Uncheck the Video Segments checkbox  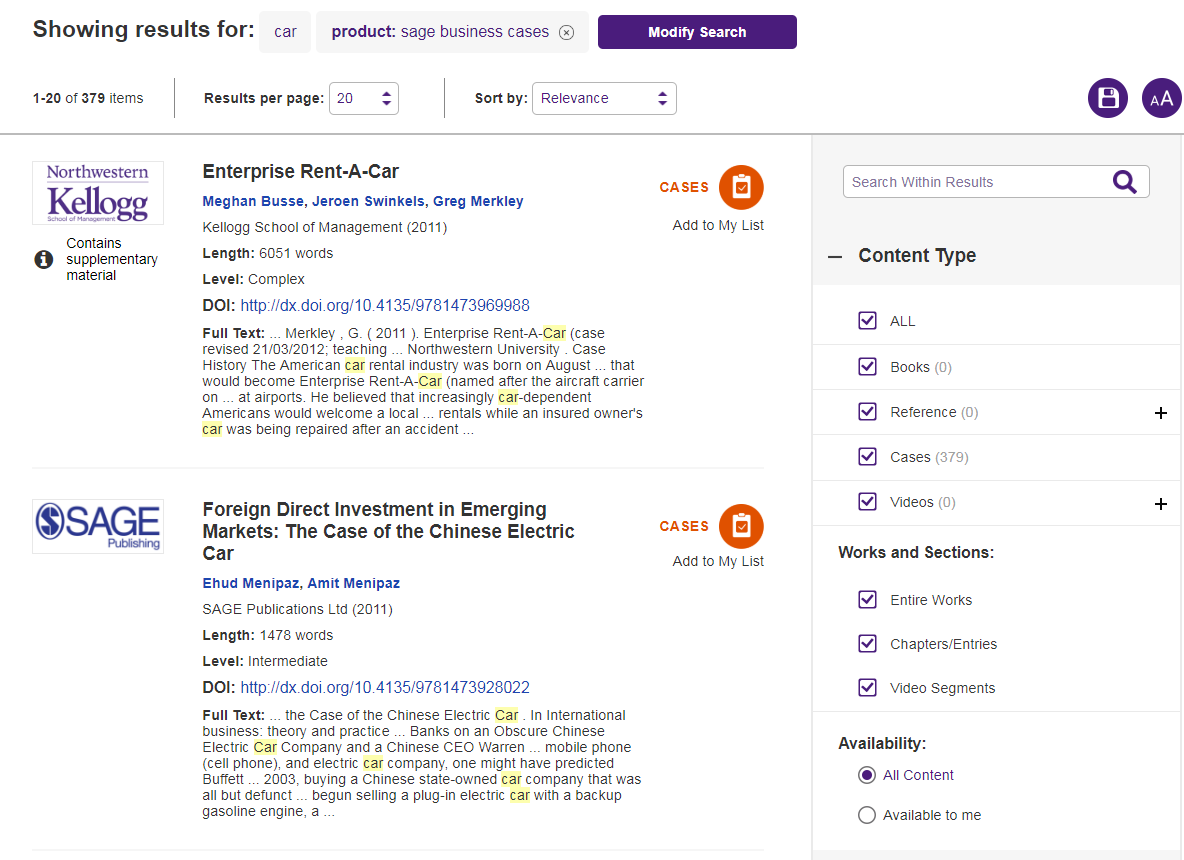click(x=867, y=688)
